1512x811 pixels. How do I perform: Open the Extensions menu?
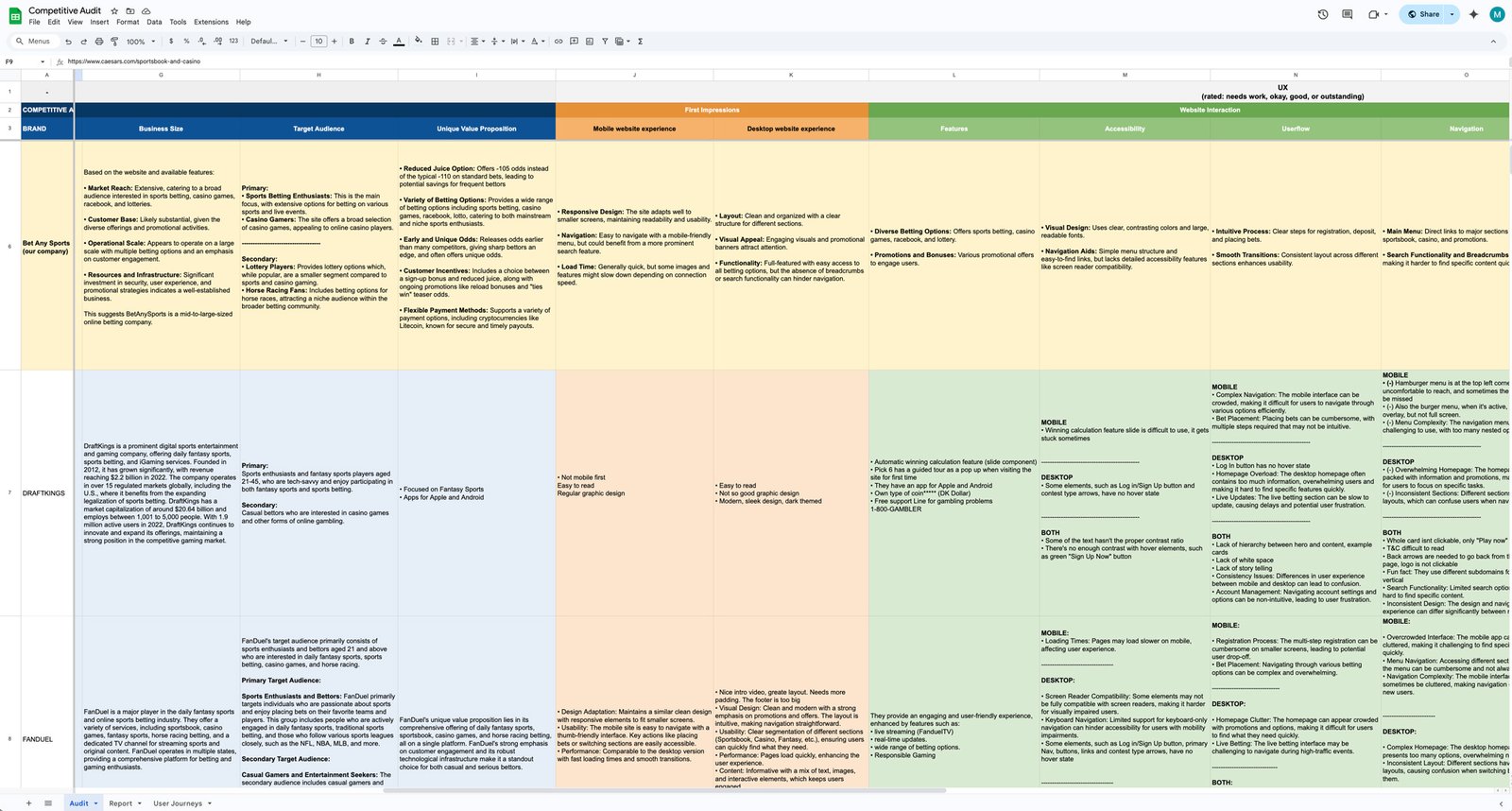pyautogui.click(x=211, y=22)
